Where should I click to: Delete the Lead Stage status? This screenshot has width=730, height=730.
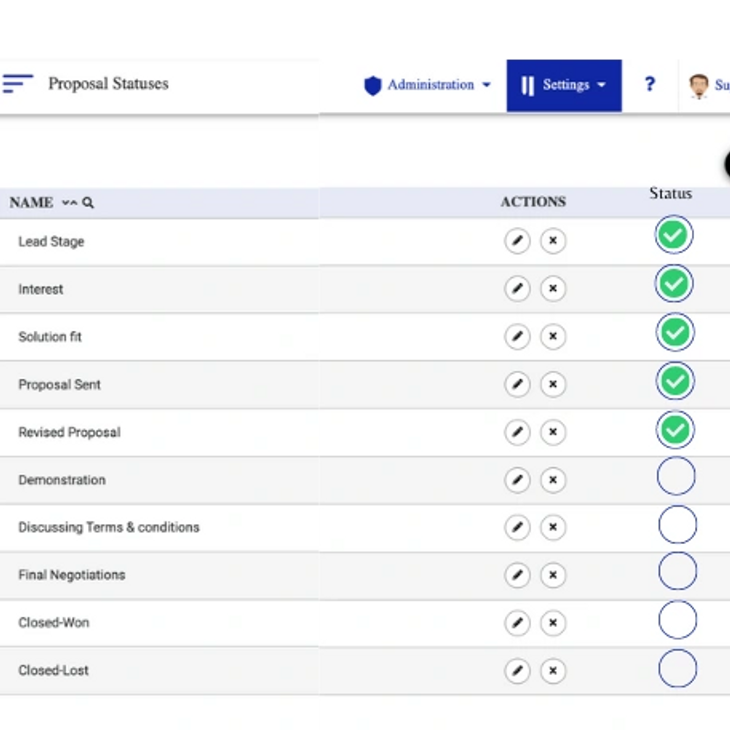553,241
